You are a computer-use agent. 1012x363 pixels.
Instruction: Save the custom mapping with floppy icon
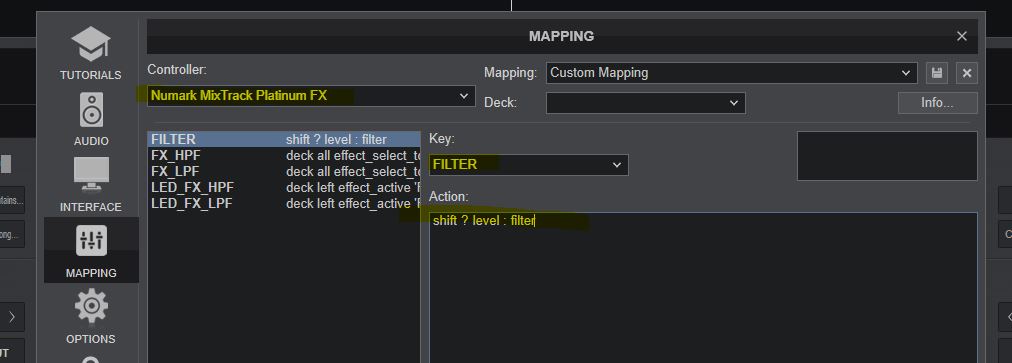[x=936, y=73]
